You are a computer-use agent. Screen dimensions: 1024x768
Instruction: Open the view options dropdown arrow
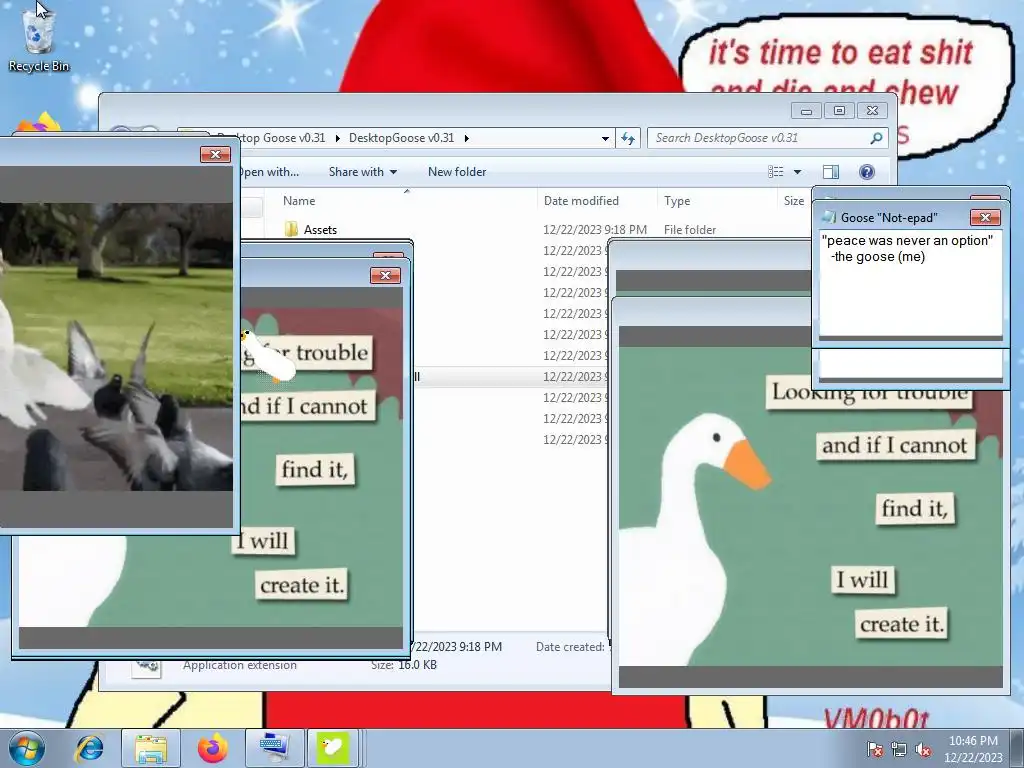(x=797, y=172)
